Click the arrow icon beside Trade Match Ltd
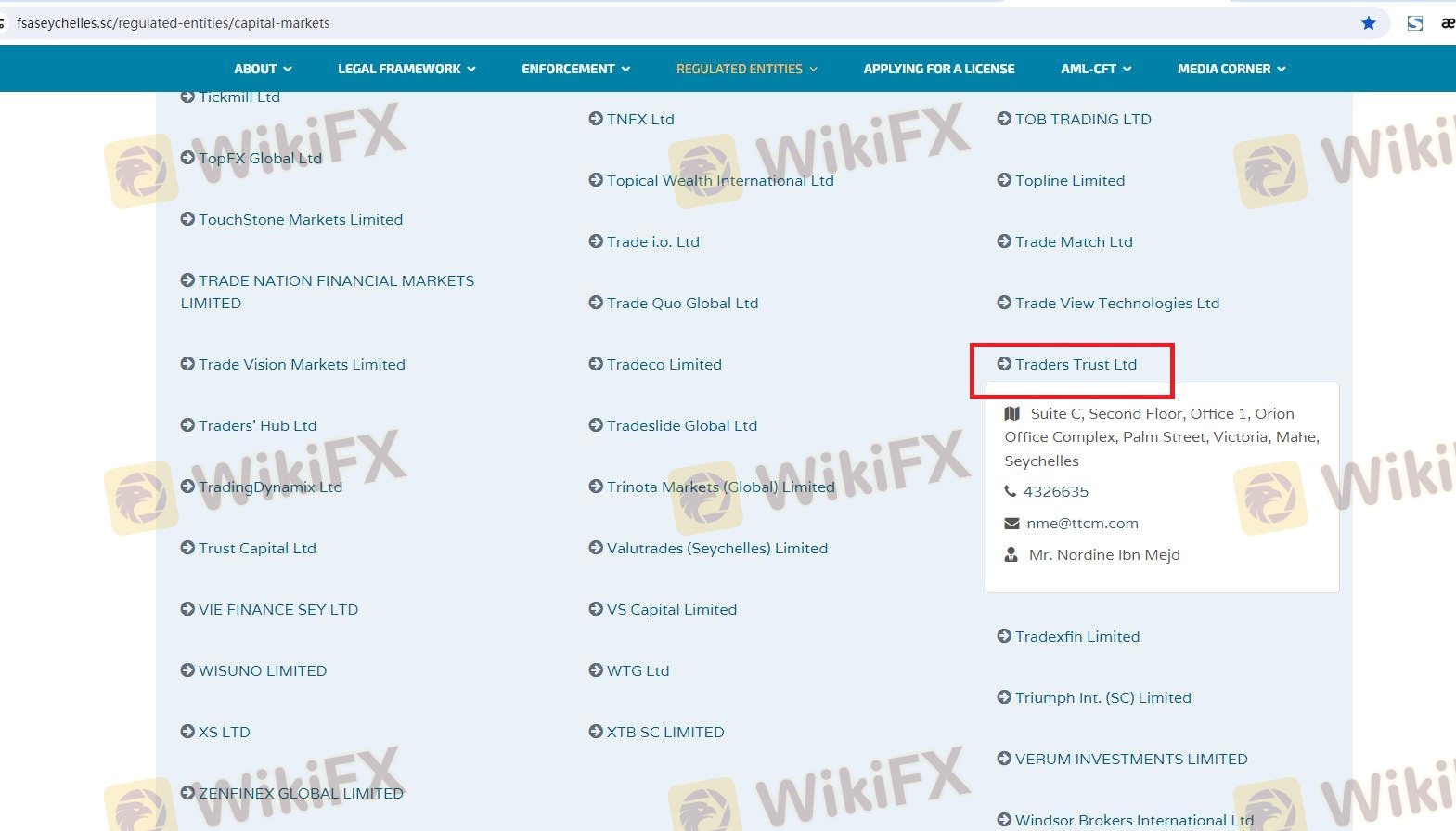 coord(1004,241)
